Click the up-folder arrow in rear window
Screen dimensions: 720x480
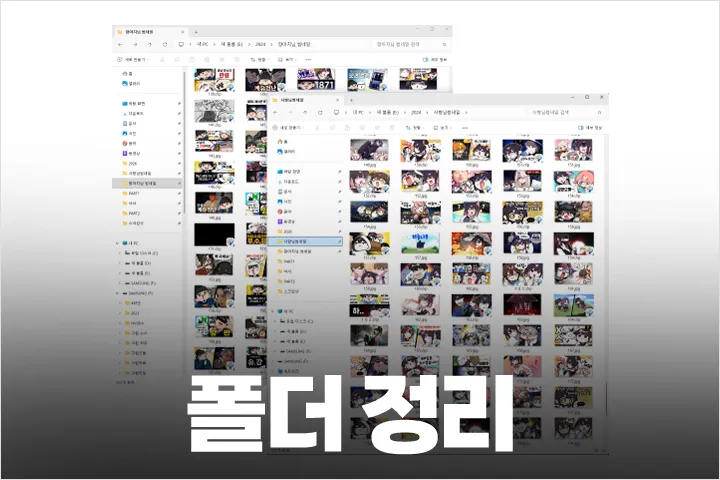[150, 45]
